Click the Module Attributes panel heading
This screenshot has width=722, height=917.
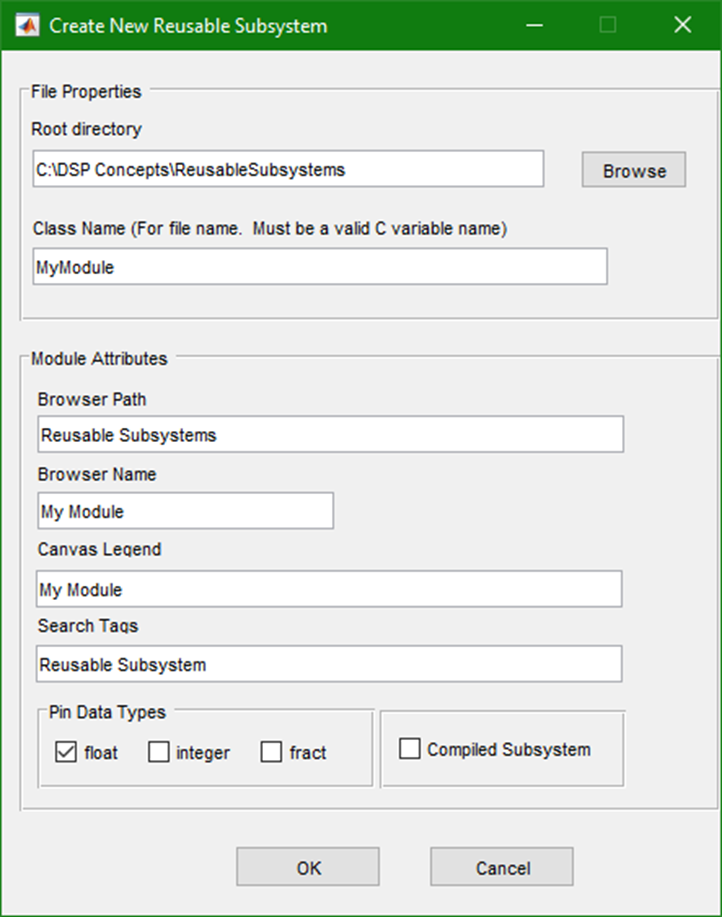[x=100, y=358]
